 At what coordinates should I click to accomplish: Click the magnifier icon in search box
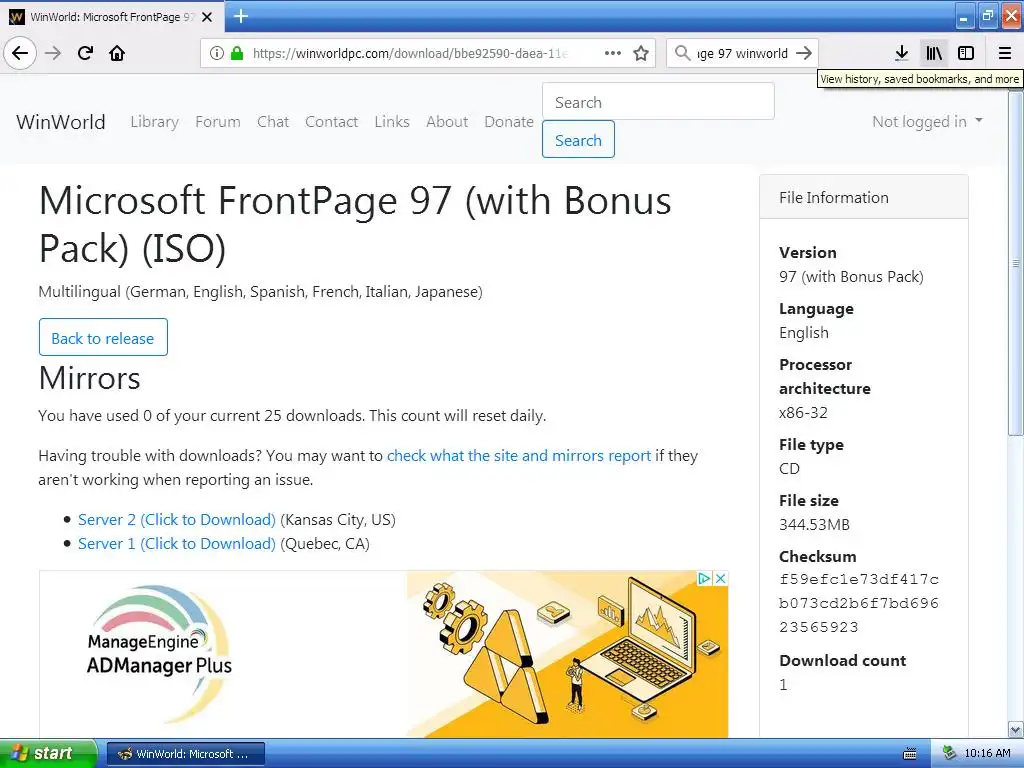click(x=682, y=53)
